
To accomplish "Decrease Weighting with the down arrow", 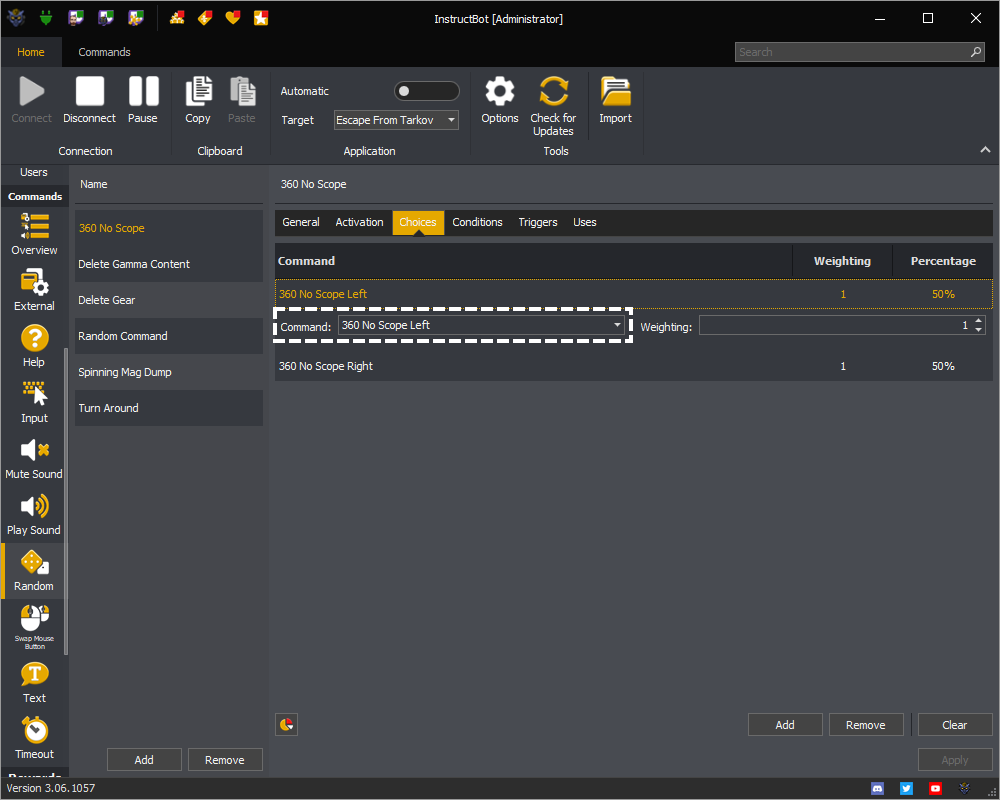I will point(978,330).
